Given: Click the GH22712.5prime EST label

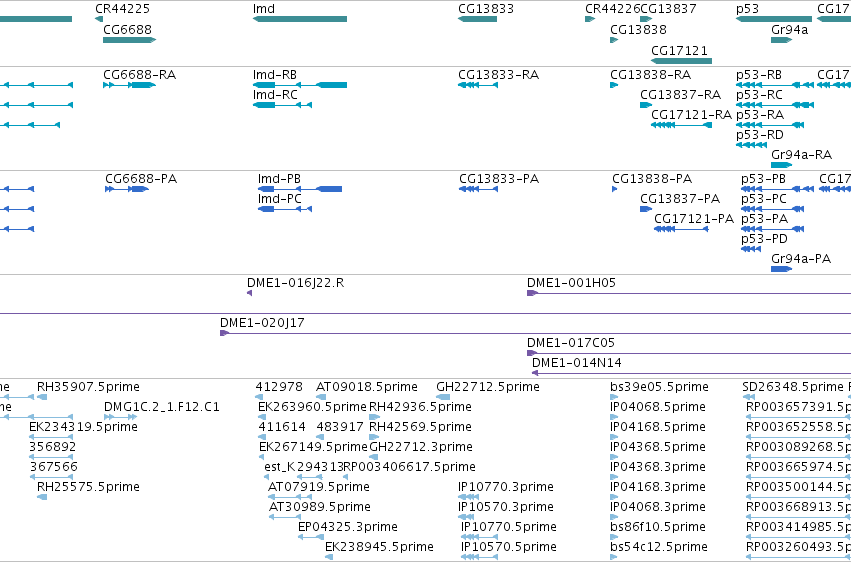Looking at the screenshot, I should (x=487, y=387).
